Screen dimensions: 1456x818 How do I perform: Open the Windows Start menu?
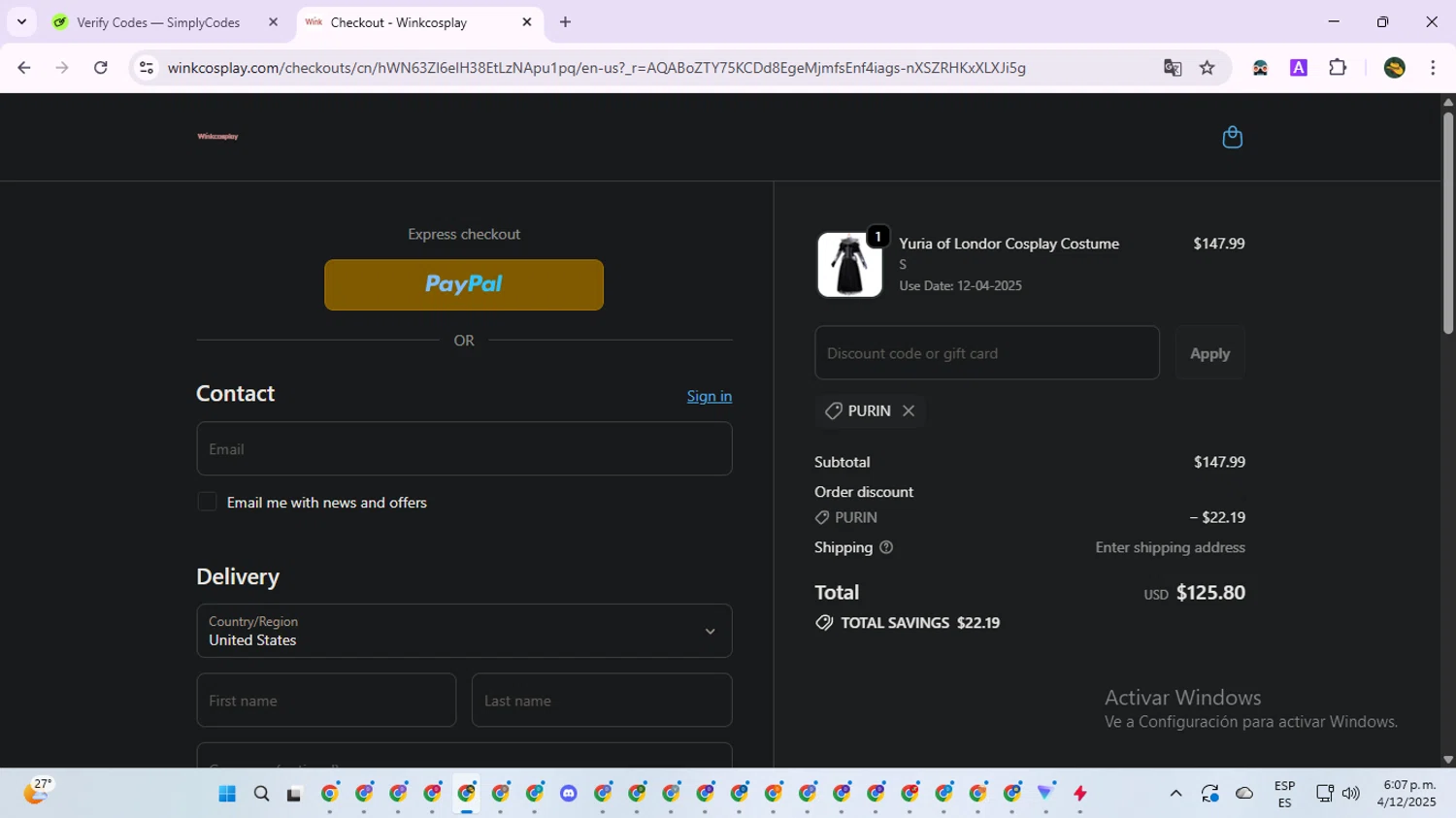[227, 794]
